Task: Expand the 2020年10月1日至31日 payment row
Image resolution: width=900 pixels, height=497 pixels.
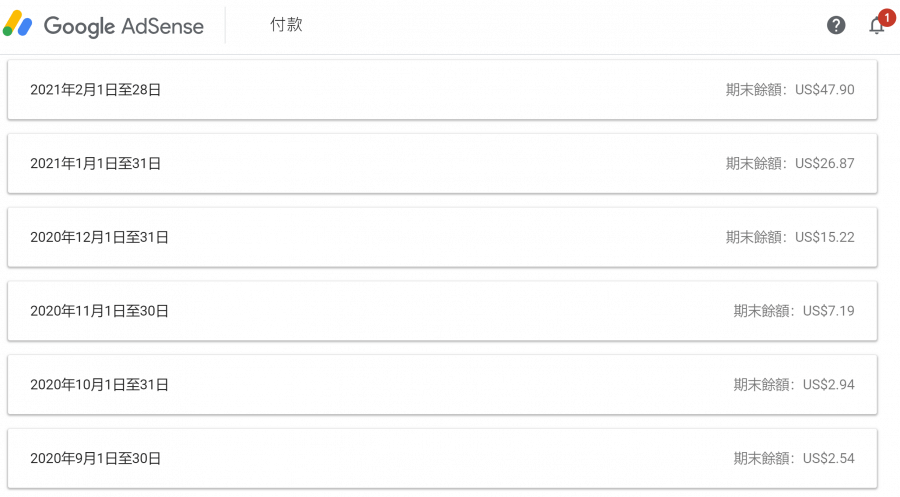Action: tap(442, 385)
